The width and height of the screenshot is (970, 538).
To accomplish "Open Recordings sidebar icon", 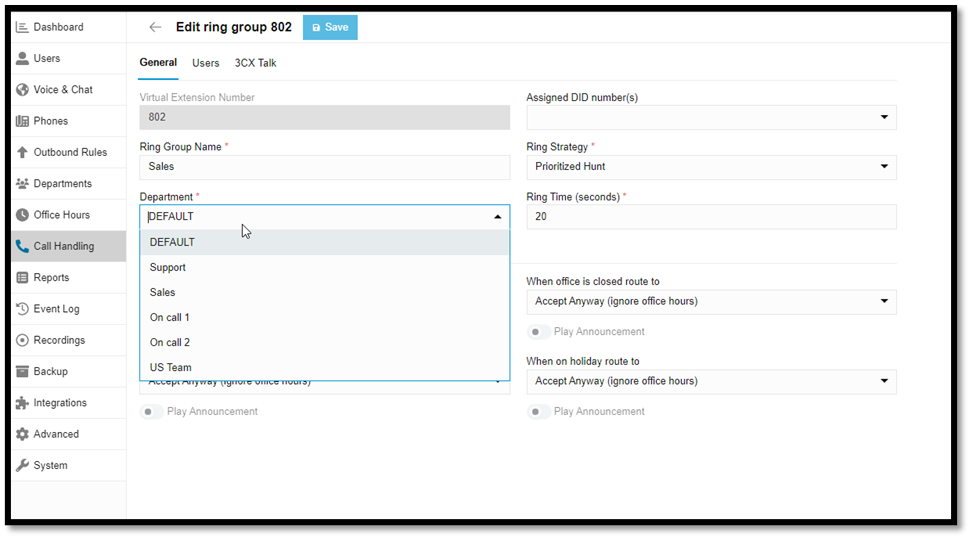I will pyautogui.click(x=22, y=340).
